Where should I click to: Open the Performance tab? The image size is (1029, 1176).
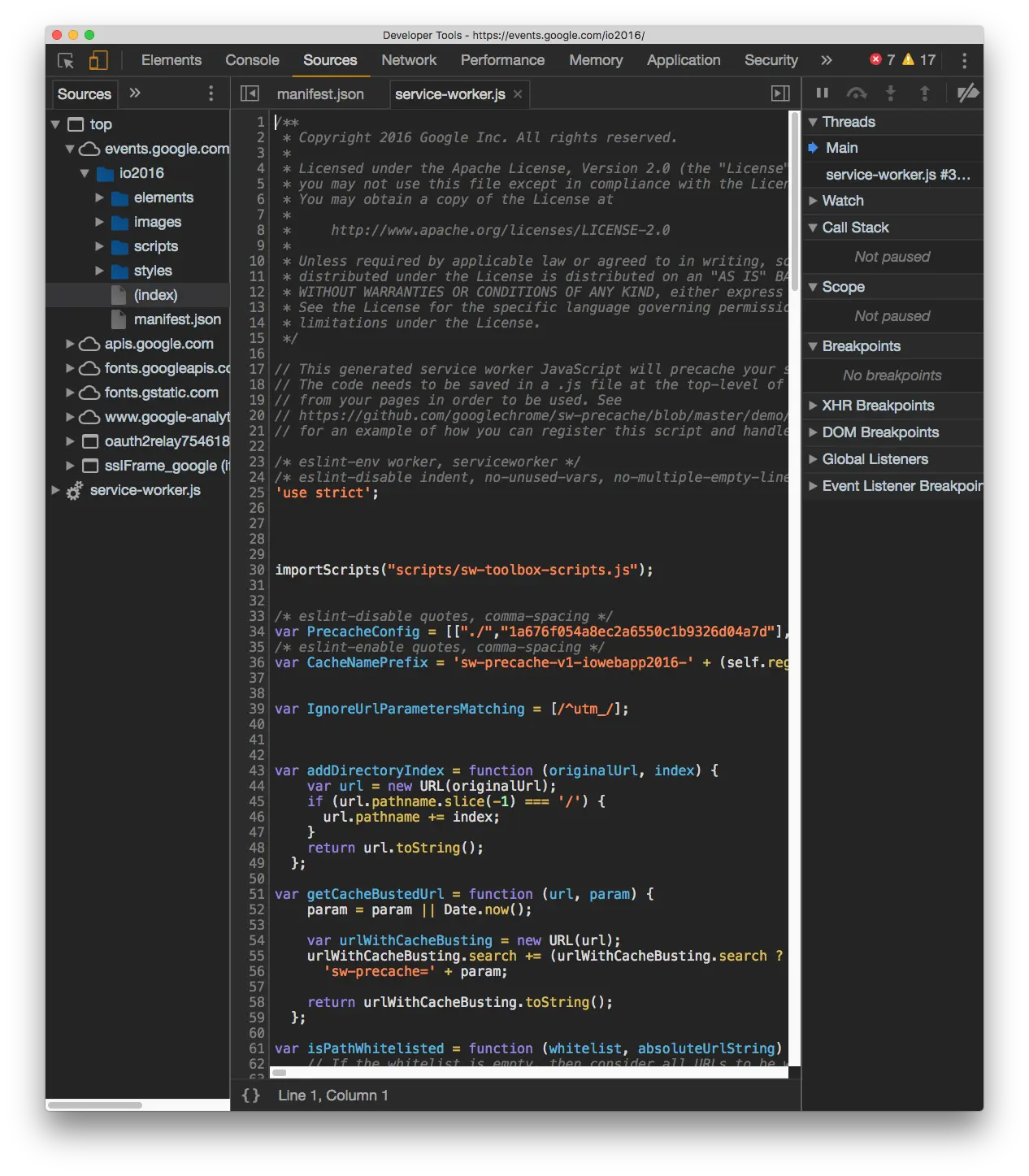click(502, 60)
